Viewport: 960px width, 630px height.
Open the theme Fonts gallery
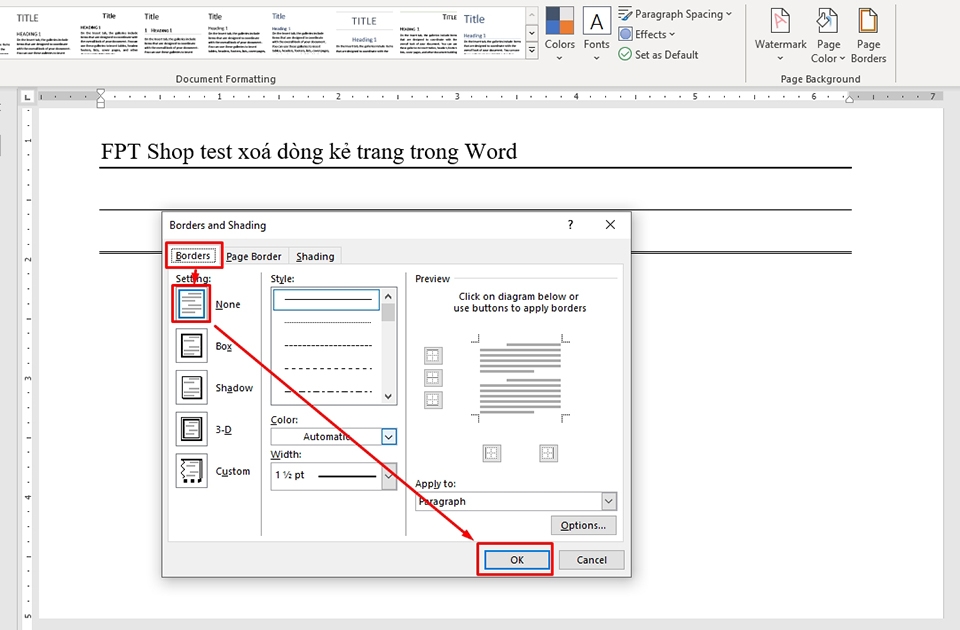[x=596, y=34]
